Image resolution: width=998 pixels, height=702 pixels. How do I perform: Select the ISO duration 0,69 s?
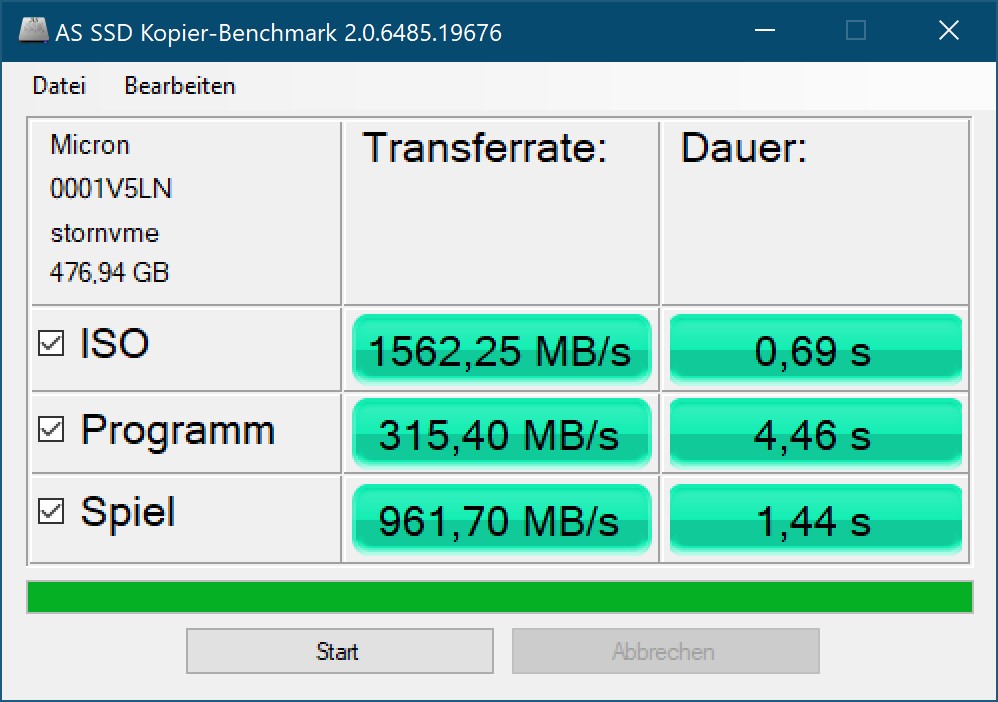[814, 350]
